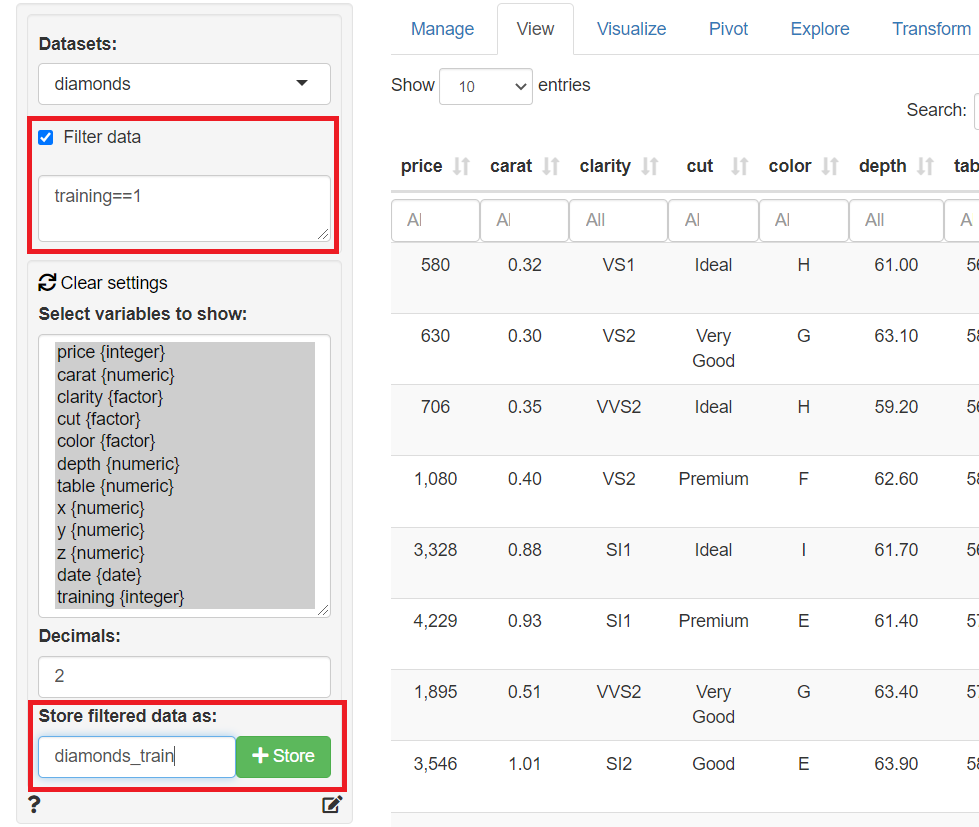Select price {integer} in variables list
The image size is (979, 827).
[x=111, y=352]
